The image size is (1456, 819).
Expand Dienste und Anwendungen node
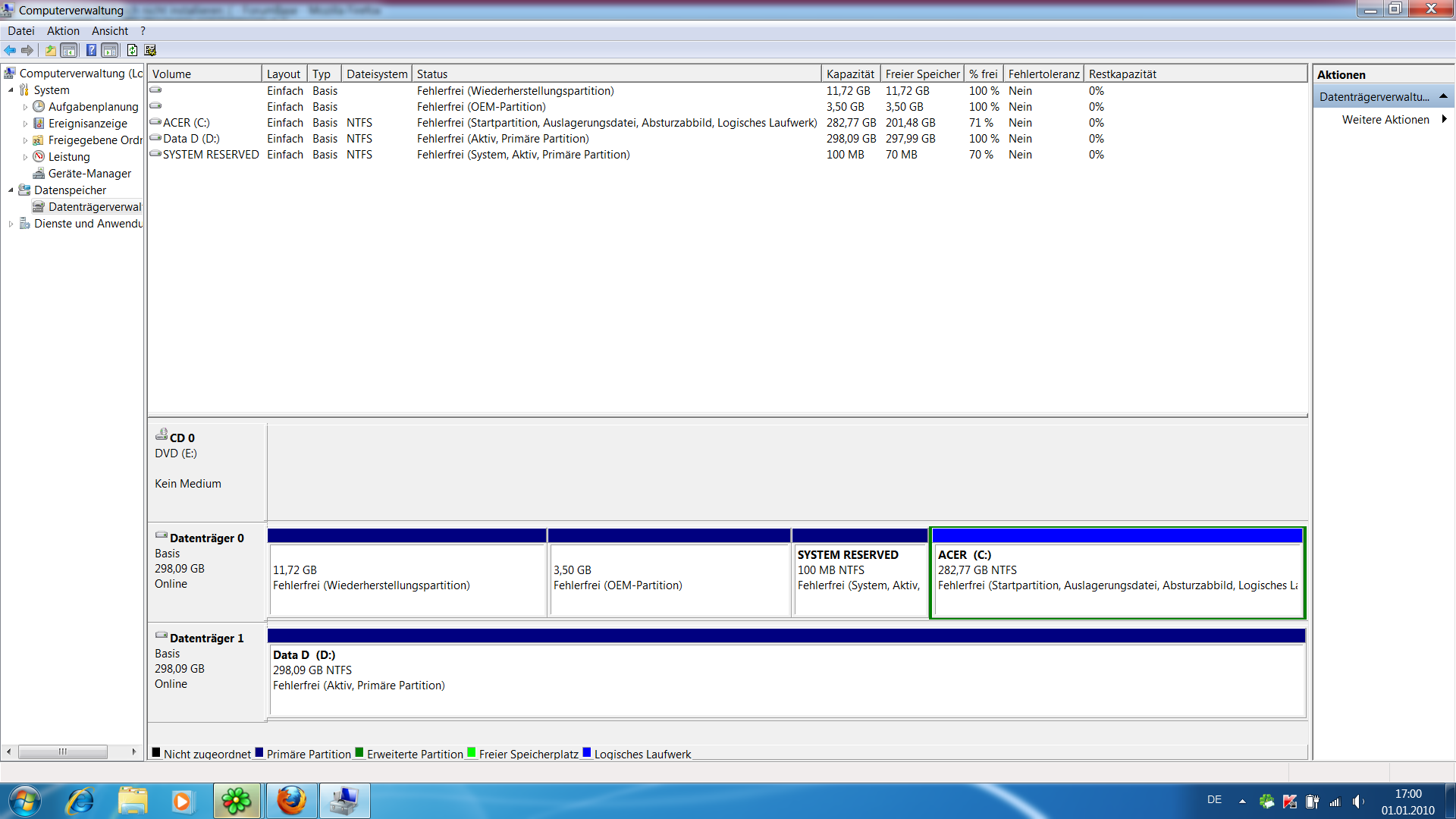[x=11, y=224]
